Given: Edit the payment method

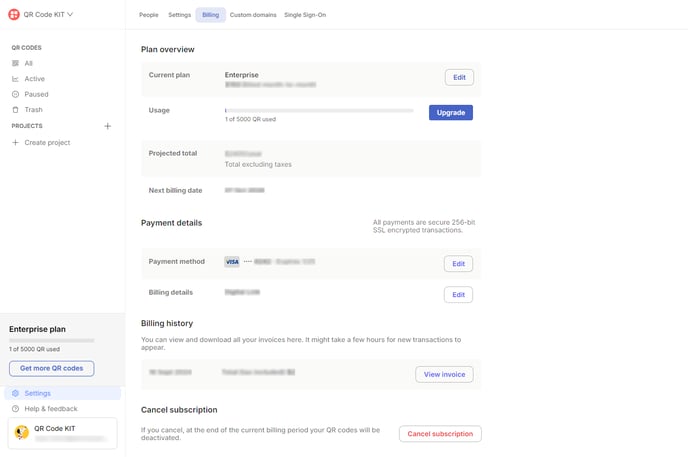Looking at the screenshot, I should coord(458,264).
